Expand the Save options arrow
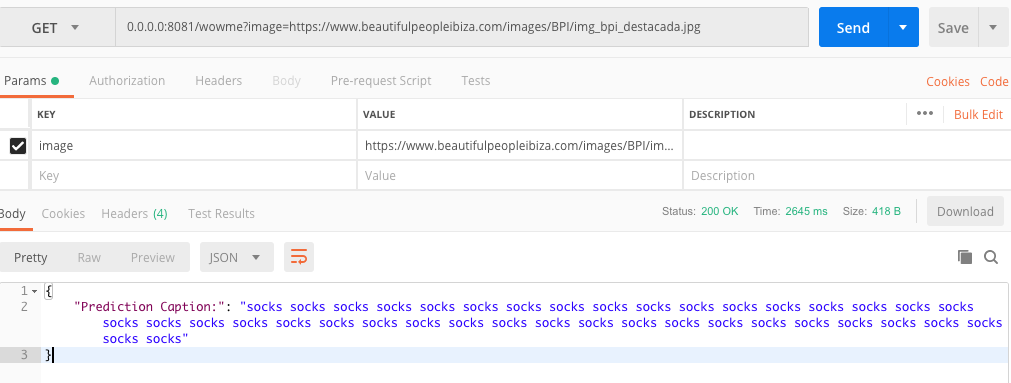 (x=992, y=28)
